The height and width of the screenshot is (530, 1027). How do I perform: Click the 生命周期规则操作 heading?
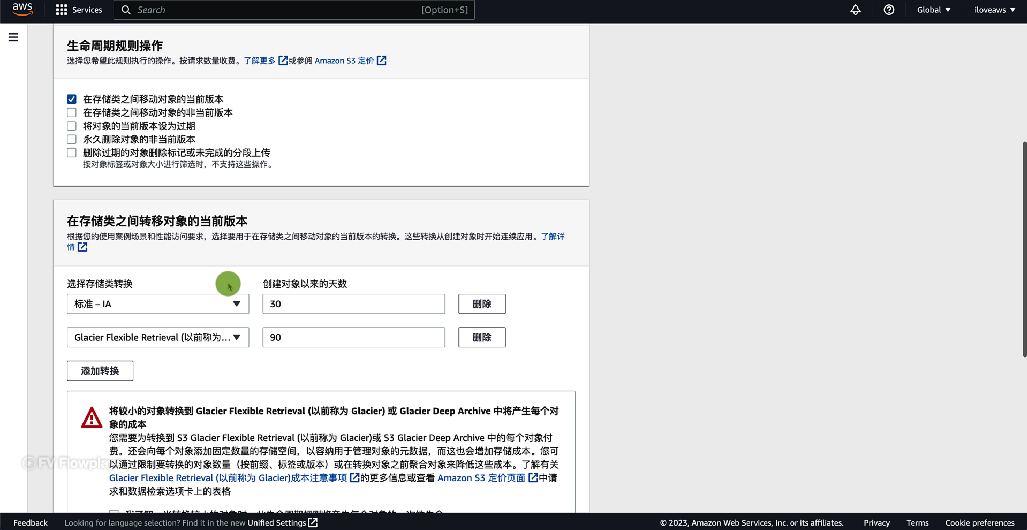click(115, 45)
